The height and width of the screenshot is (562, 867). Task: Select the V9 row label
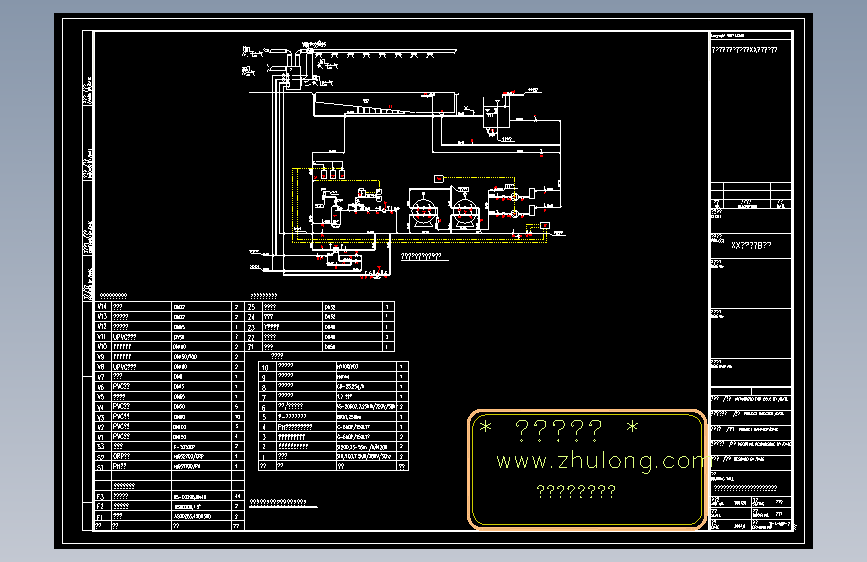[101, 357]
